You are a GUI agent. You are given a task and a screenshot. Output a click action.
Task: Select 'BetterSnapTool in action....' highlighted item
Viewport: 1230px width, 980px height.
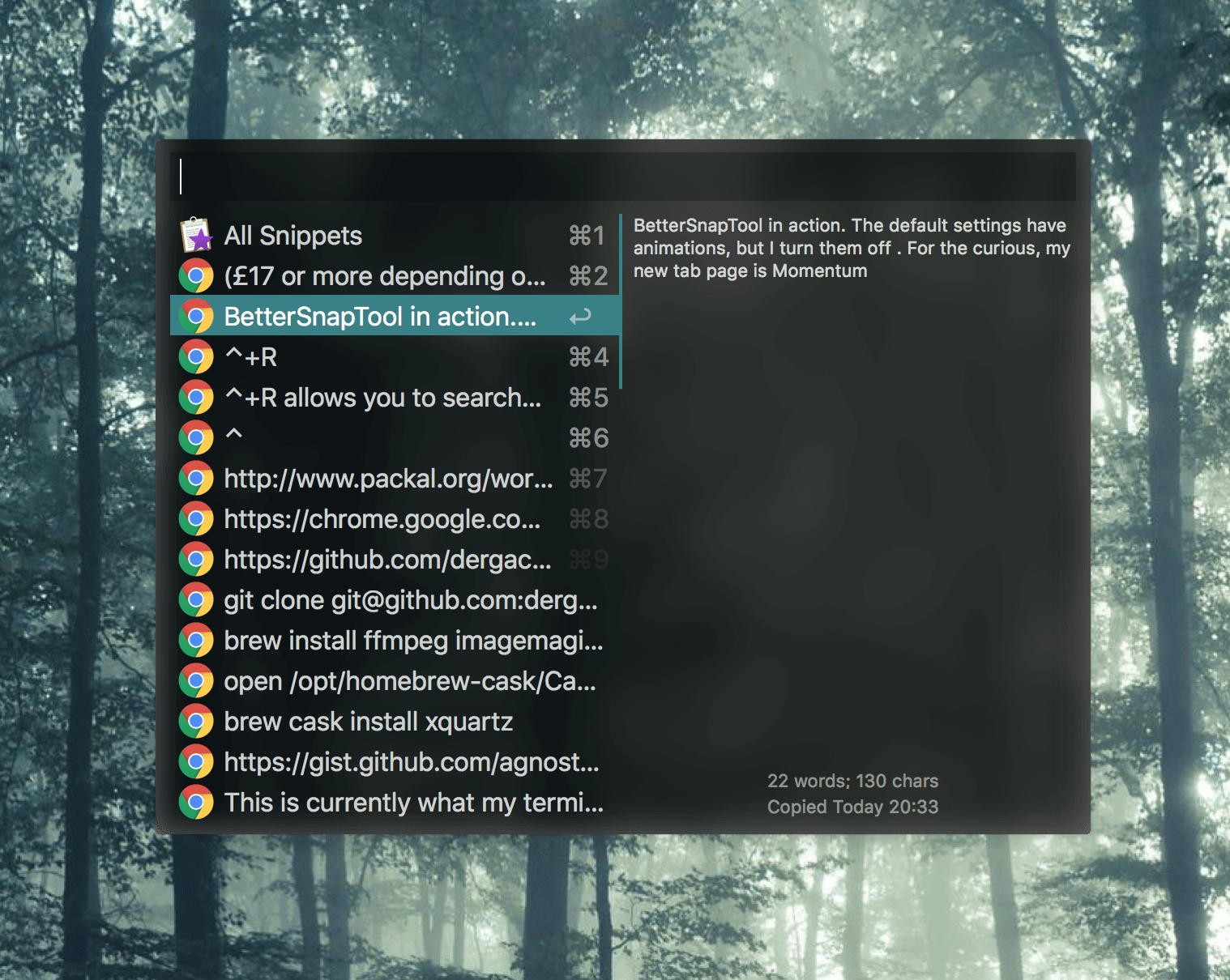(395, 316)
